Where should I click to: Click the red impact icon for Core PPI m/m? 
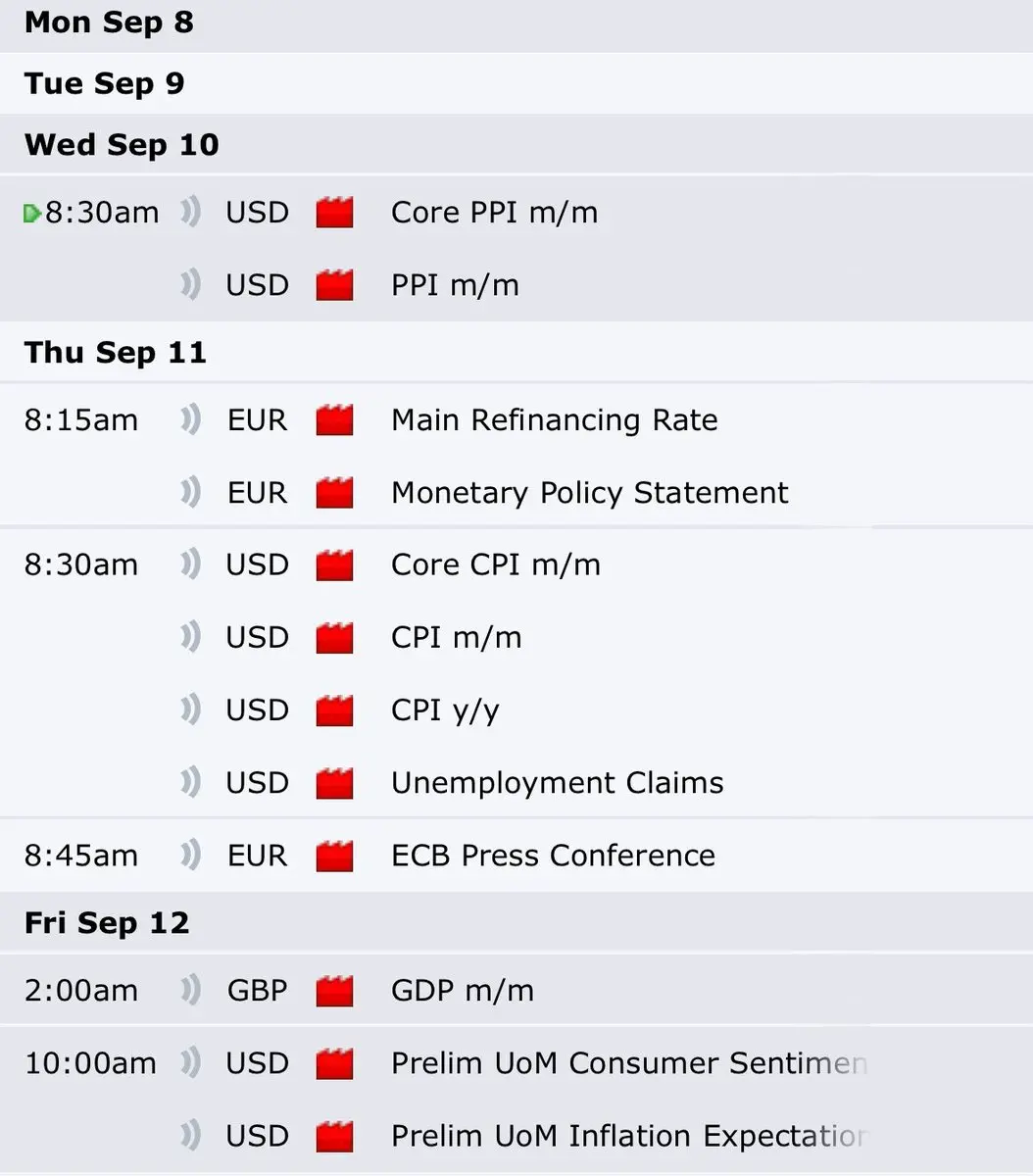[x=335, y=213]
